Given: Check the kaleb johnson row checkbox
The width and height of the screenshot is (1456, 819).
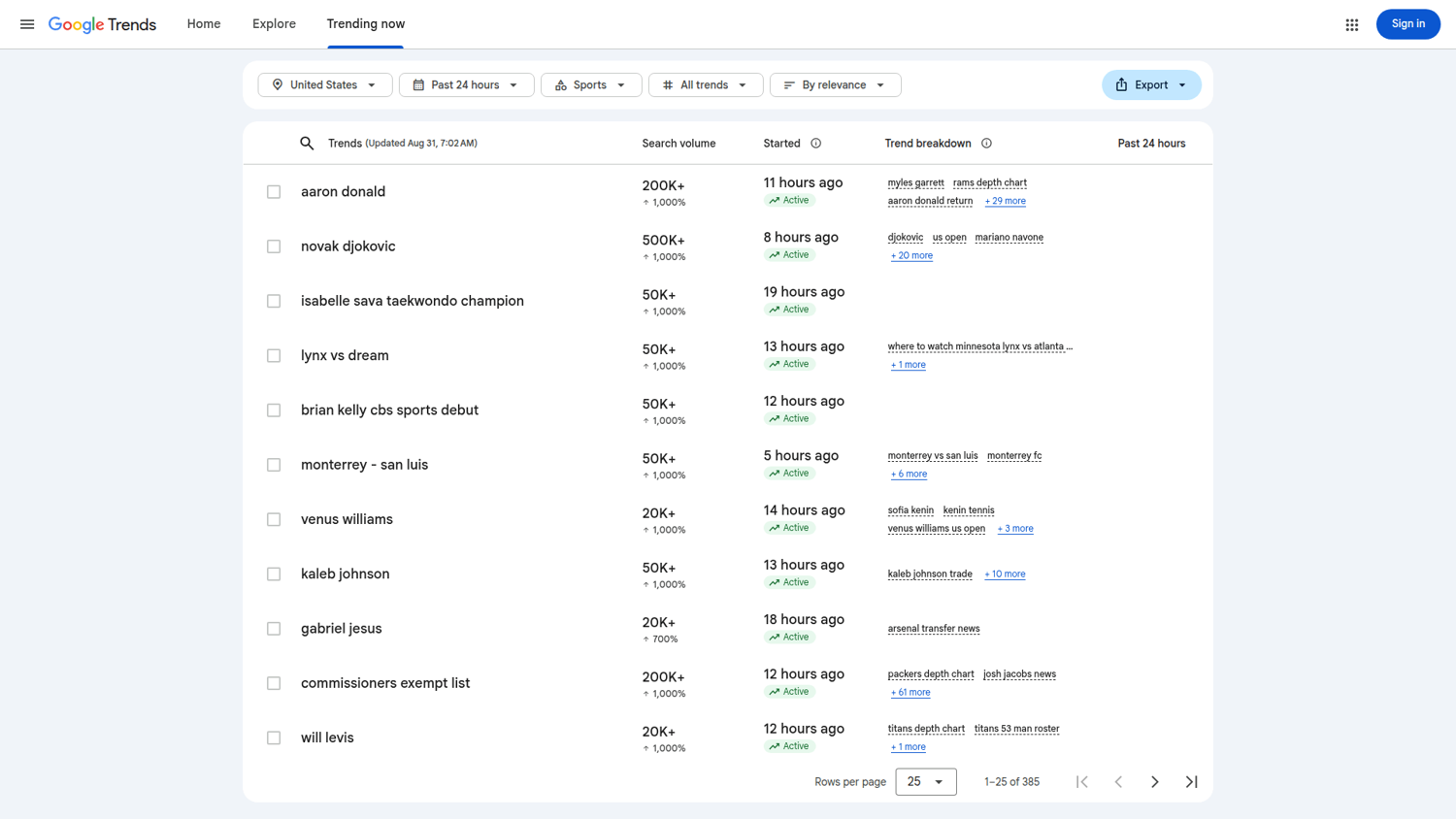Looking at the screenshot, I should 274,574.
